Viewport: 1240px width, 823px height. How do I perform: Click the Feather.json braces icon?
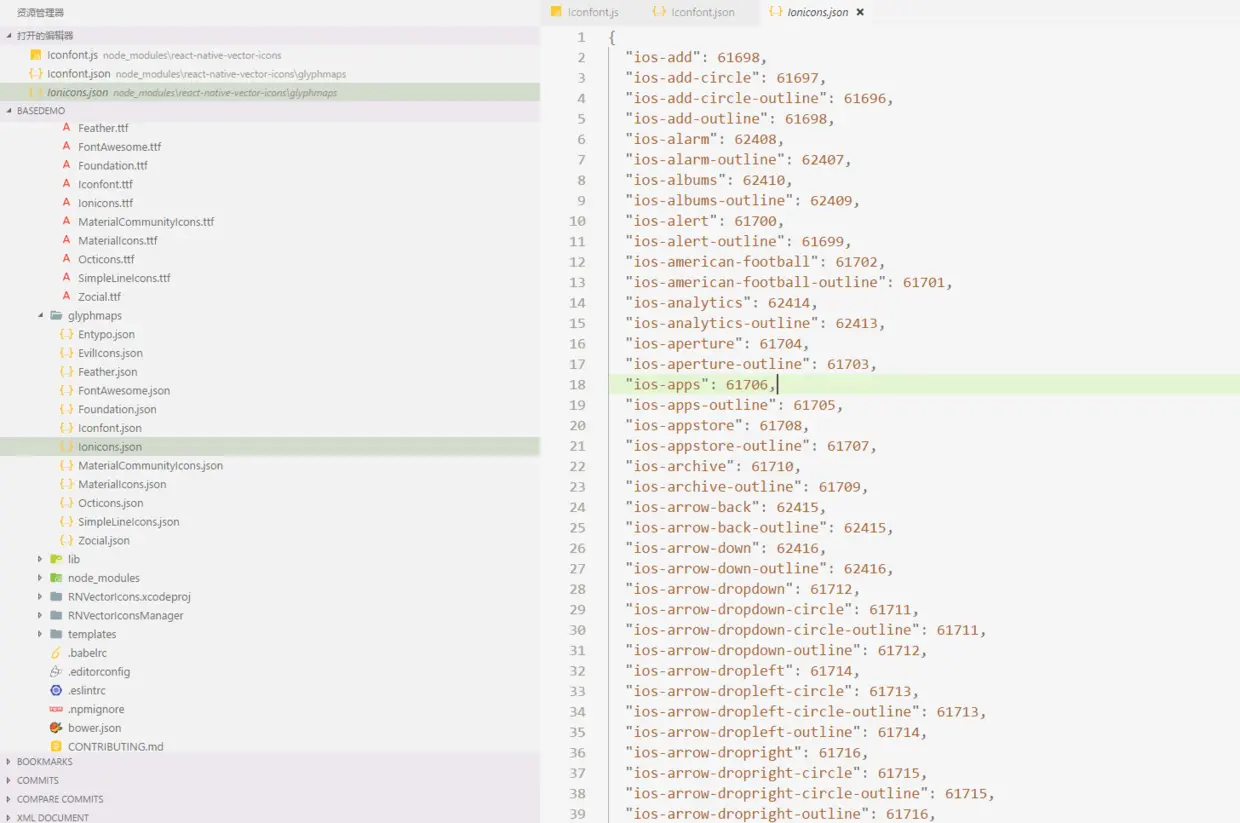[67, 372]
